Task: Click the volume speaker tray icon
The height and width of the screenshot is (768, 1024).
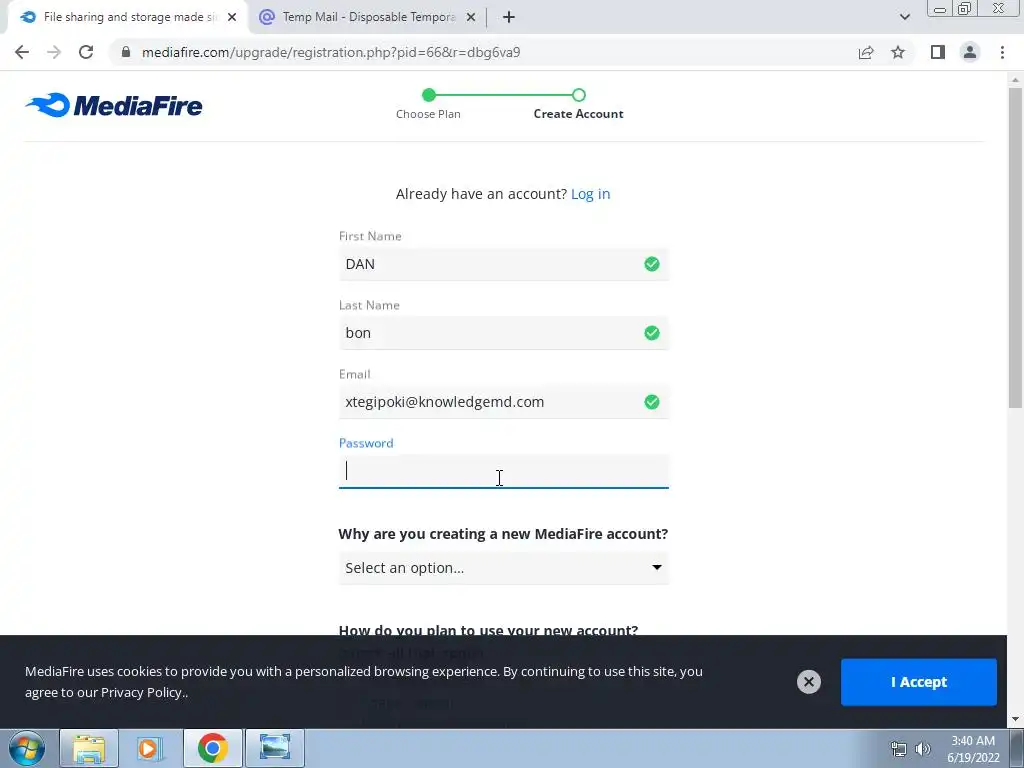Action: tap(923, 749)
